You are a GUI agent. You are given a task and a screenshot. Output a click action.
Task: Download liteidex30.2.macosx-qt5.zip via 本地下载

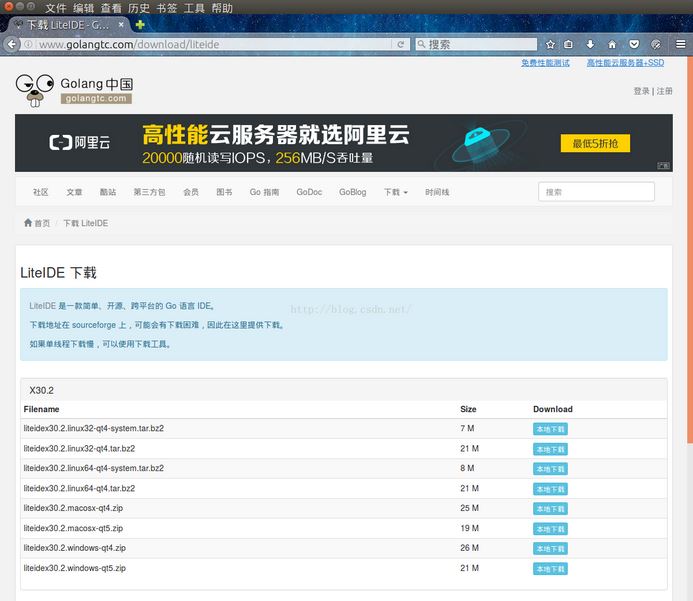click(x=550, y=529)
